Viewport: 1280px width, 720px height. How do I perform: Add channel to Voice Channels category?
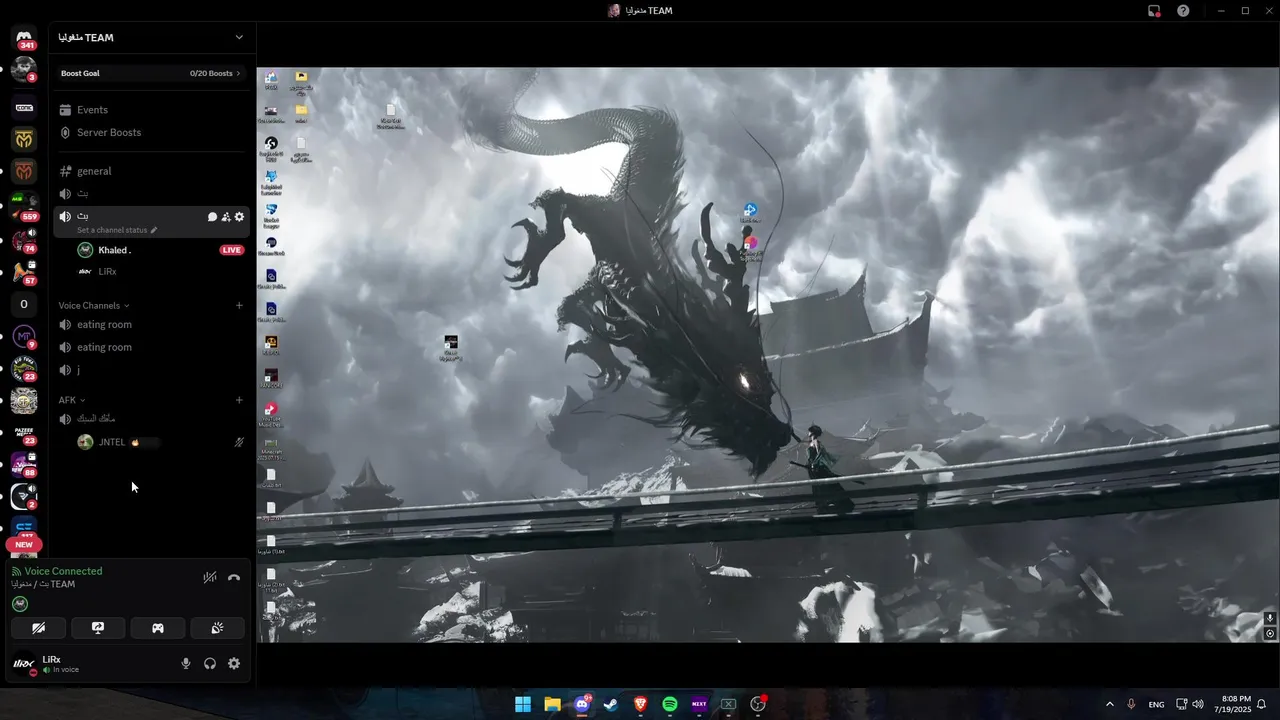pos(239,305)
